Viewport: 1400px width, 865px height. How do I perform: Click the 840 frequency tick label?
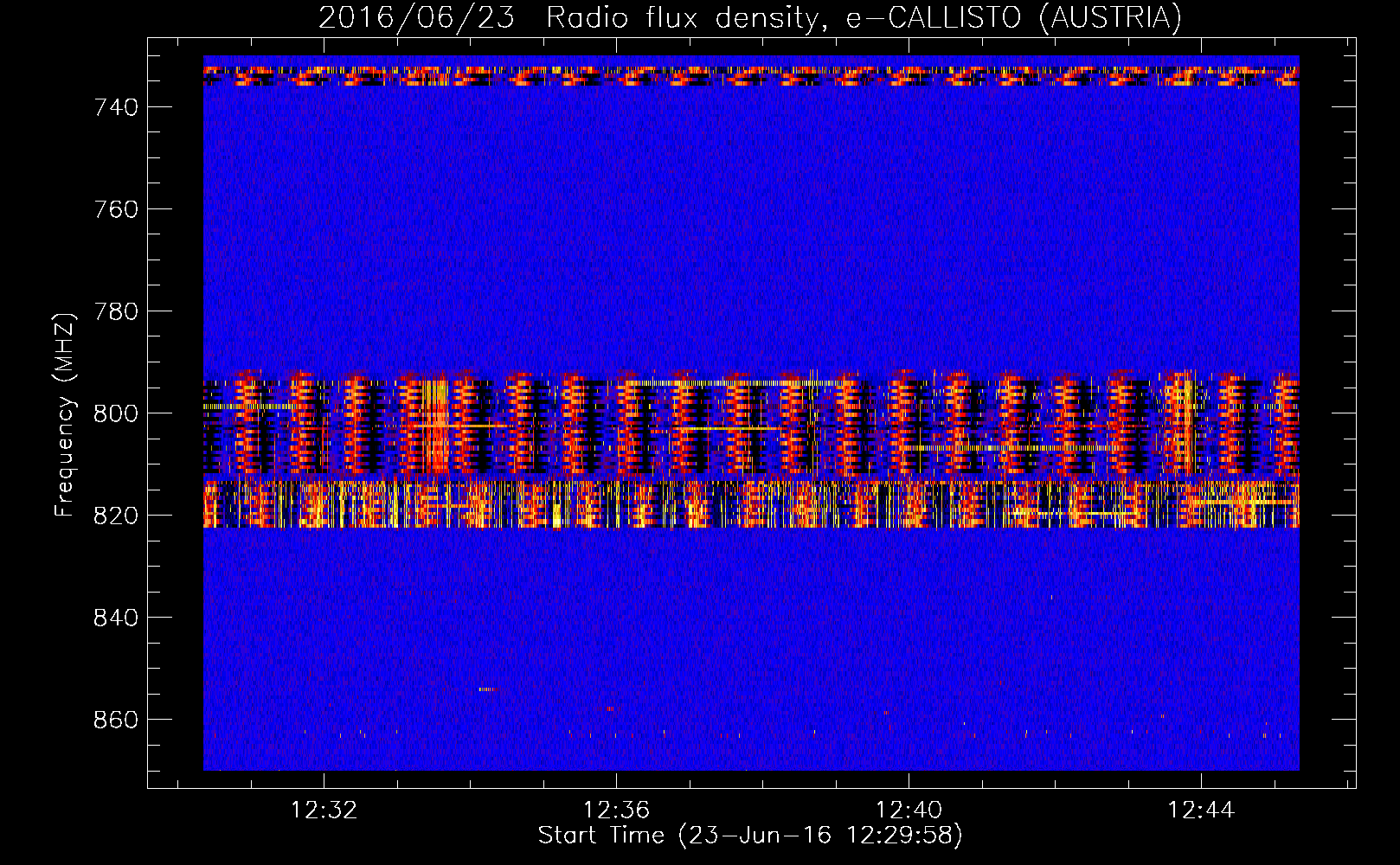pos(116,618)
